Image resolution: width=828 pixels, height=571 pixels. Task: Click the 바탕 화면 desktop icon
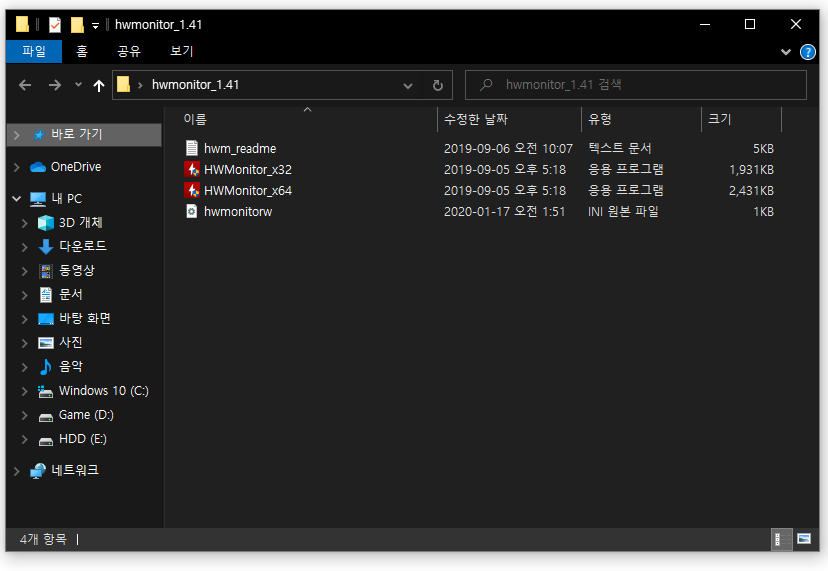(46, 319)
